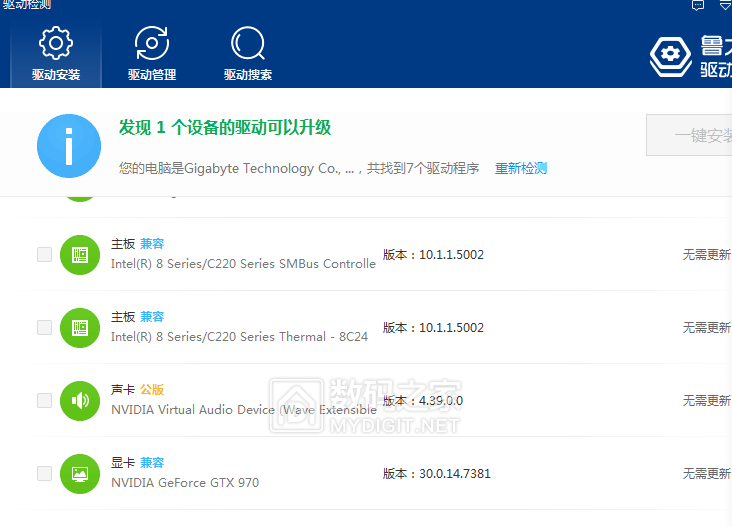Open the 驱动安装 tab
Viewport: 732px width, 527px height.
pos(56,53)
